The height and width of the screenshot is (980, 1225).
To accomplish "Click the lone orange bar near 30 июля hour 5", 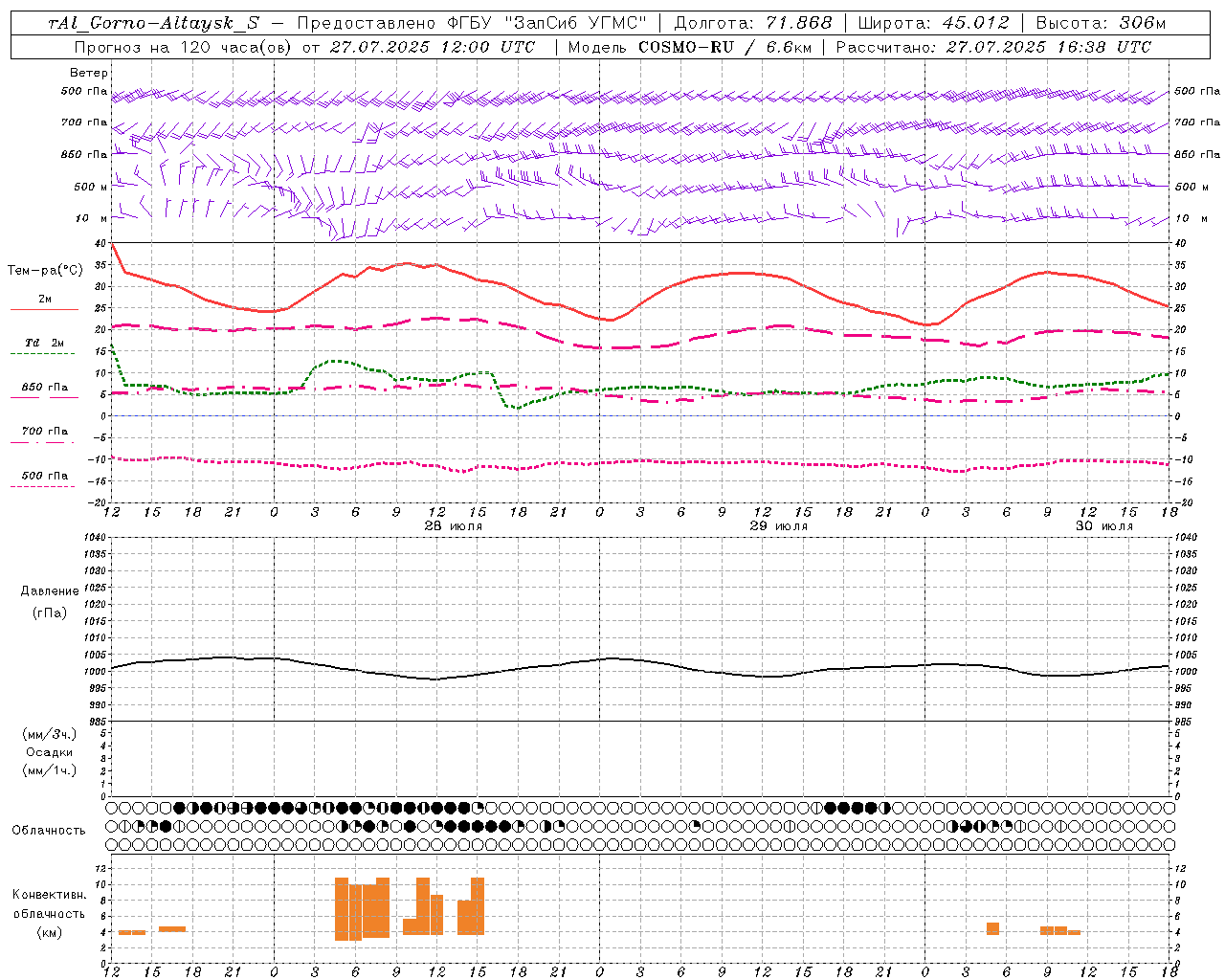I will click(992, 928).
